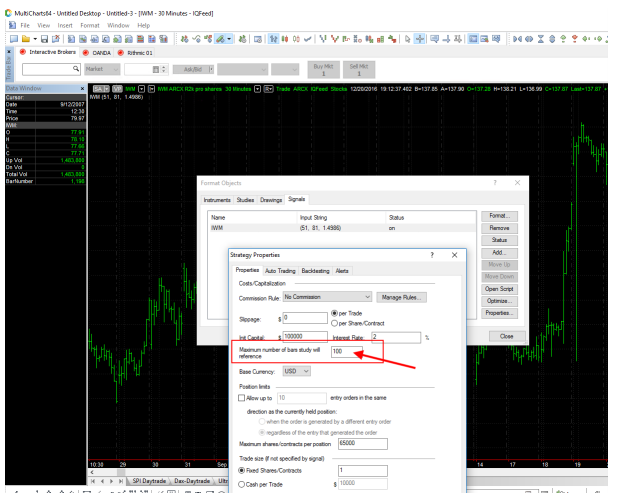
Task: Open the Market order type dropdown
Action: click(x=102, y=69)
